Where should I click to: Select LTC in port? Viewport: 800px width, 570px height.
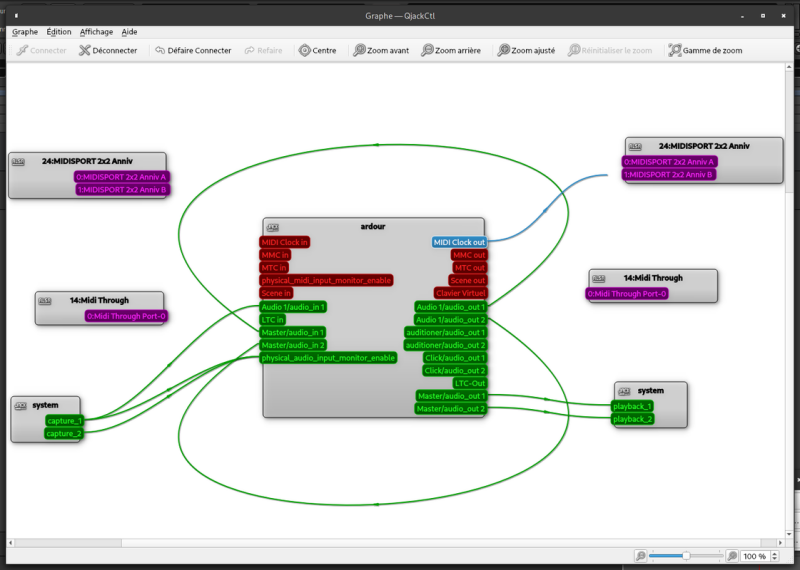(x=272, y=320)
